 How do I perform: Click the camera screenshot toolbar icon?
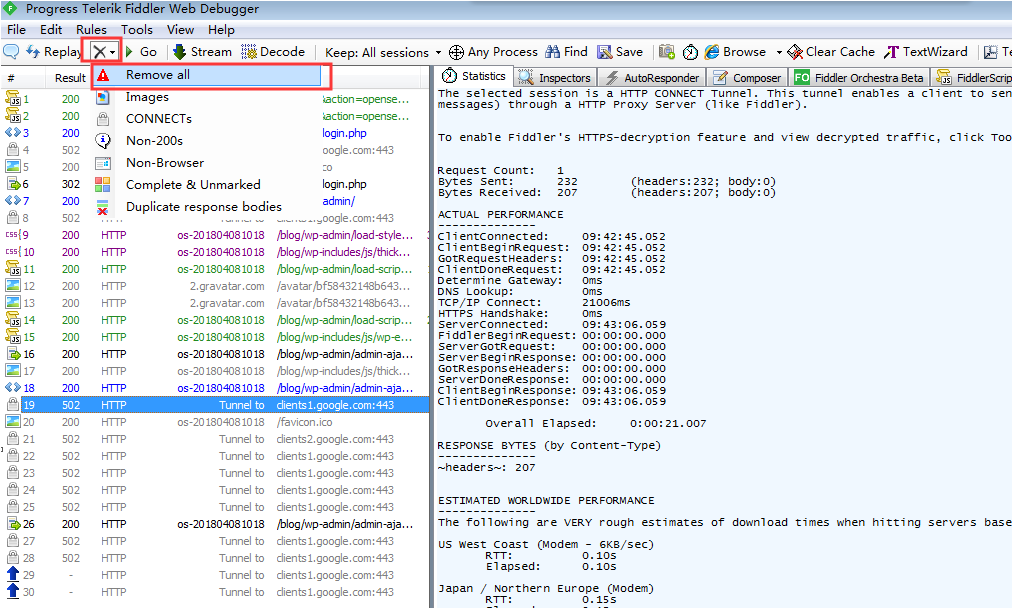point(667,52)
